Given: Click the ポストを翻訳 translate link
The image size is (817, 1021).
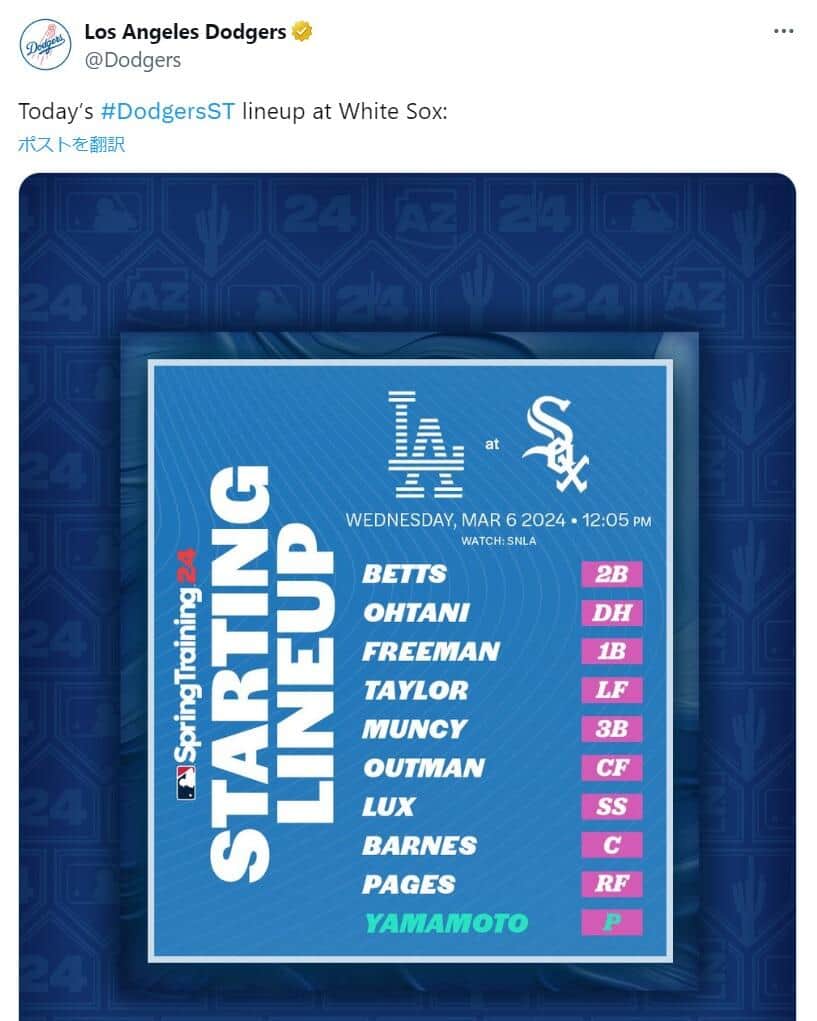Looking at the screenshot, I should coord(71,144).
